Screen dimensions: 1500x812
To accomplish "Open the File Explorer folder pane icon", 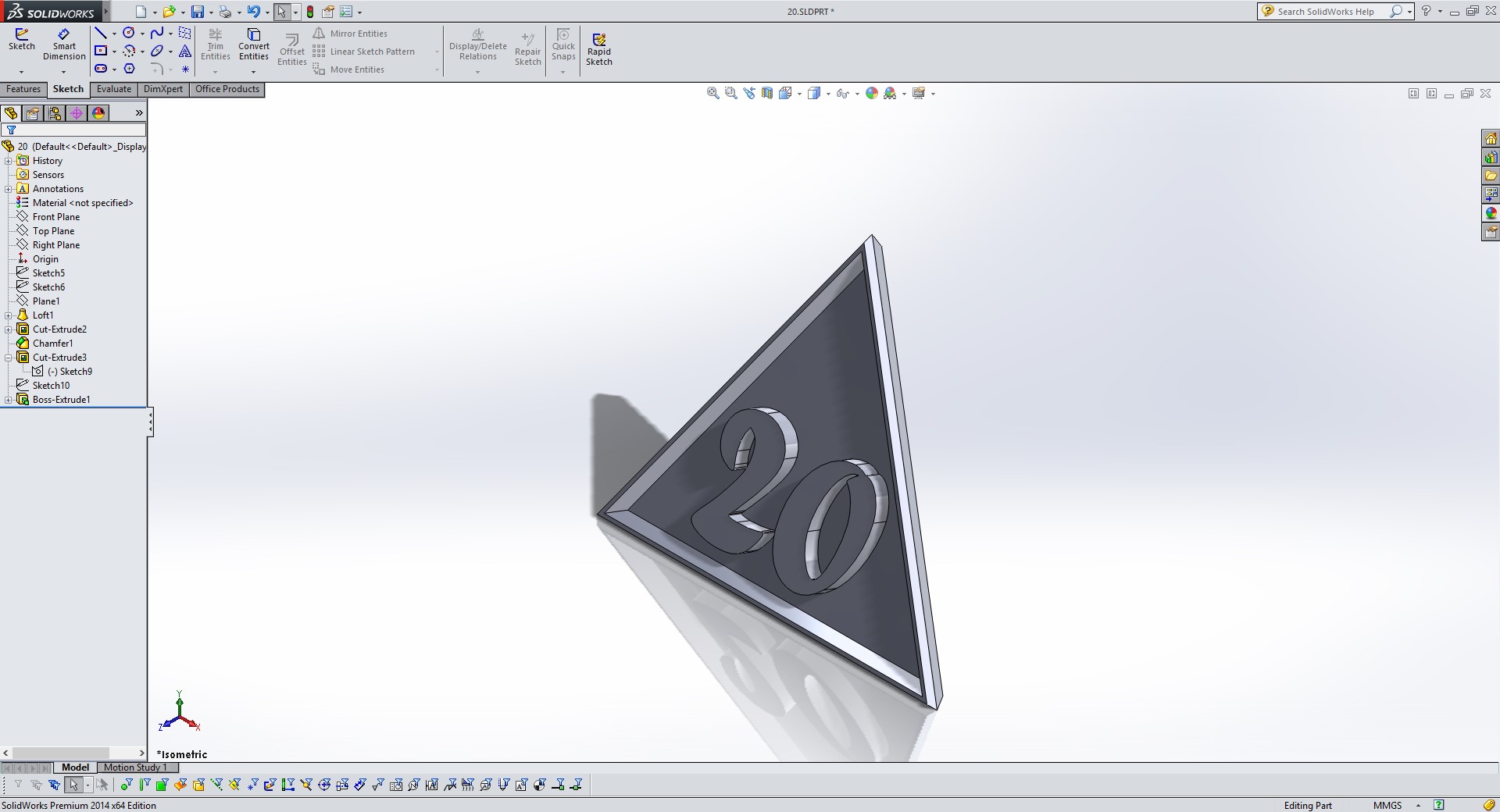I will click(1491, 176).
